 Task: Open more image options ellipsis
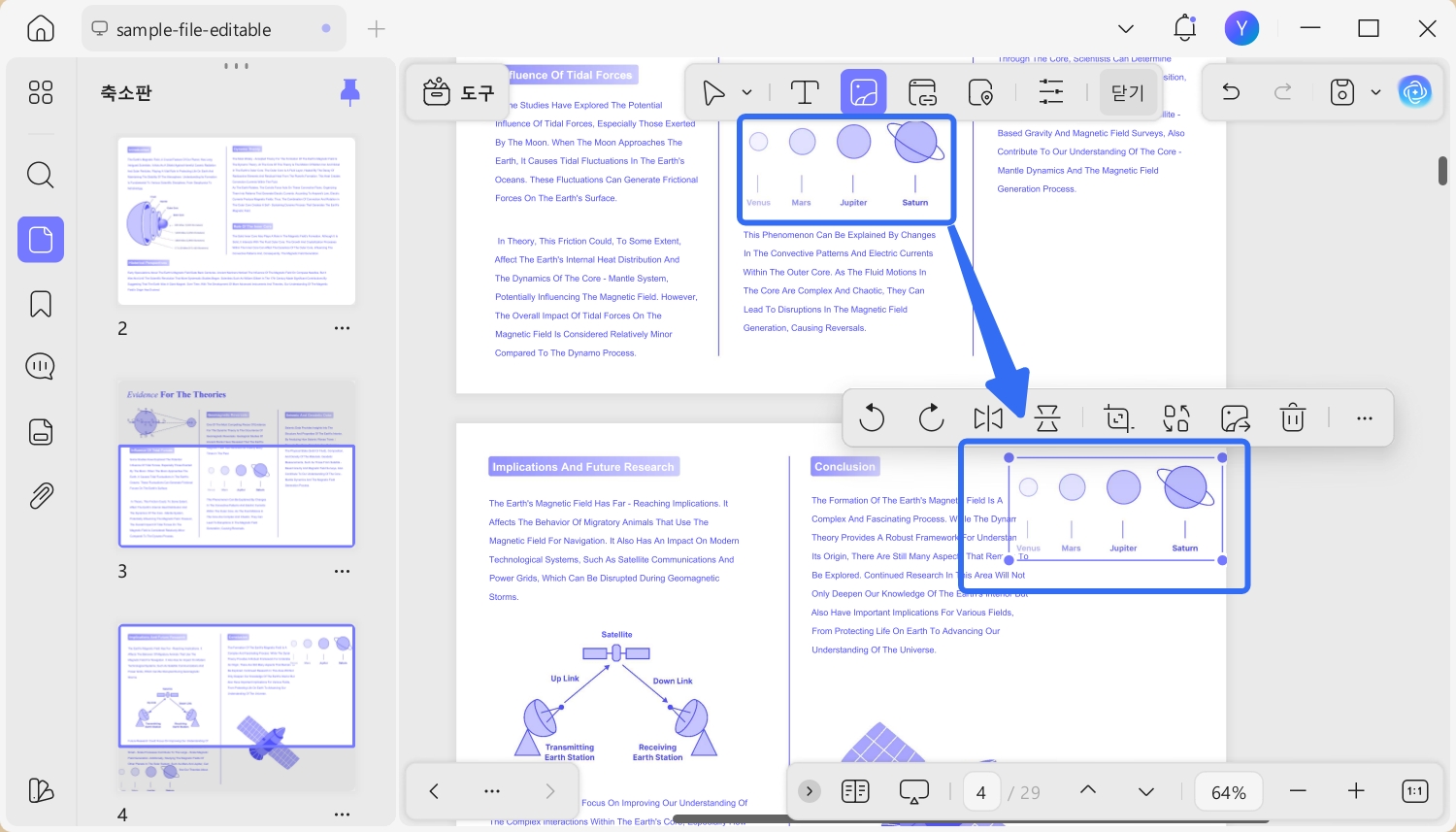(x=1365, y=418)
